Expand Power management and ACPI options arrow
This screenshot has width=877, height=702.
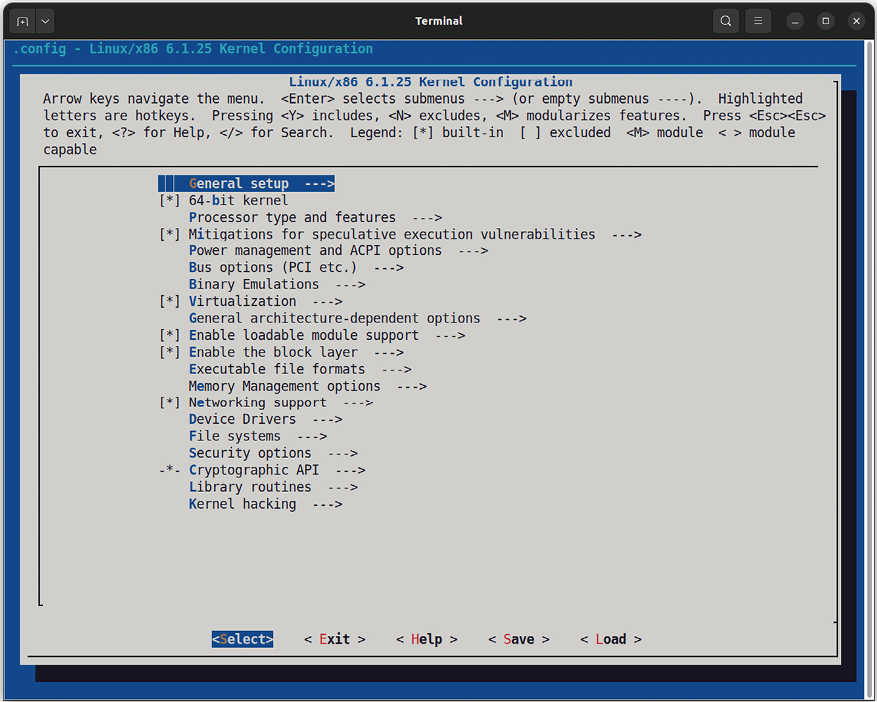473,251
